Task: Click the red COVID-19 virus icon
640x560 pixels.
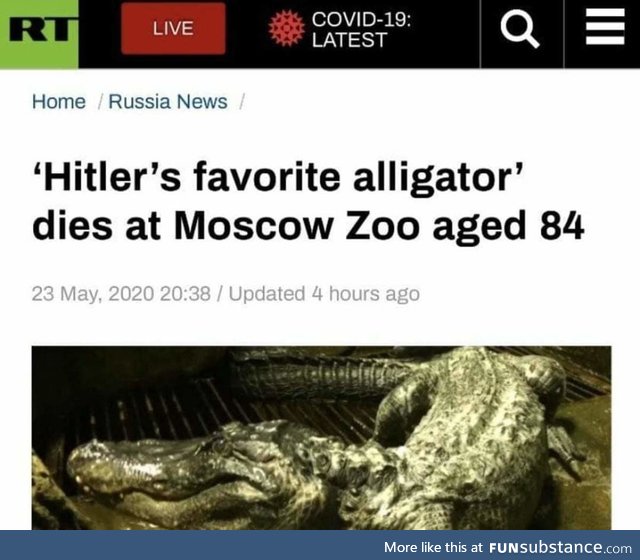Action: pyautogui.click(x=287, y=28)
